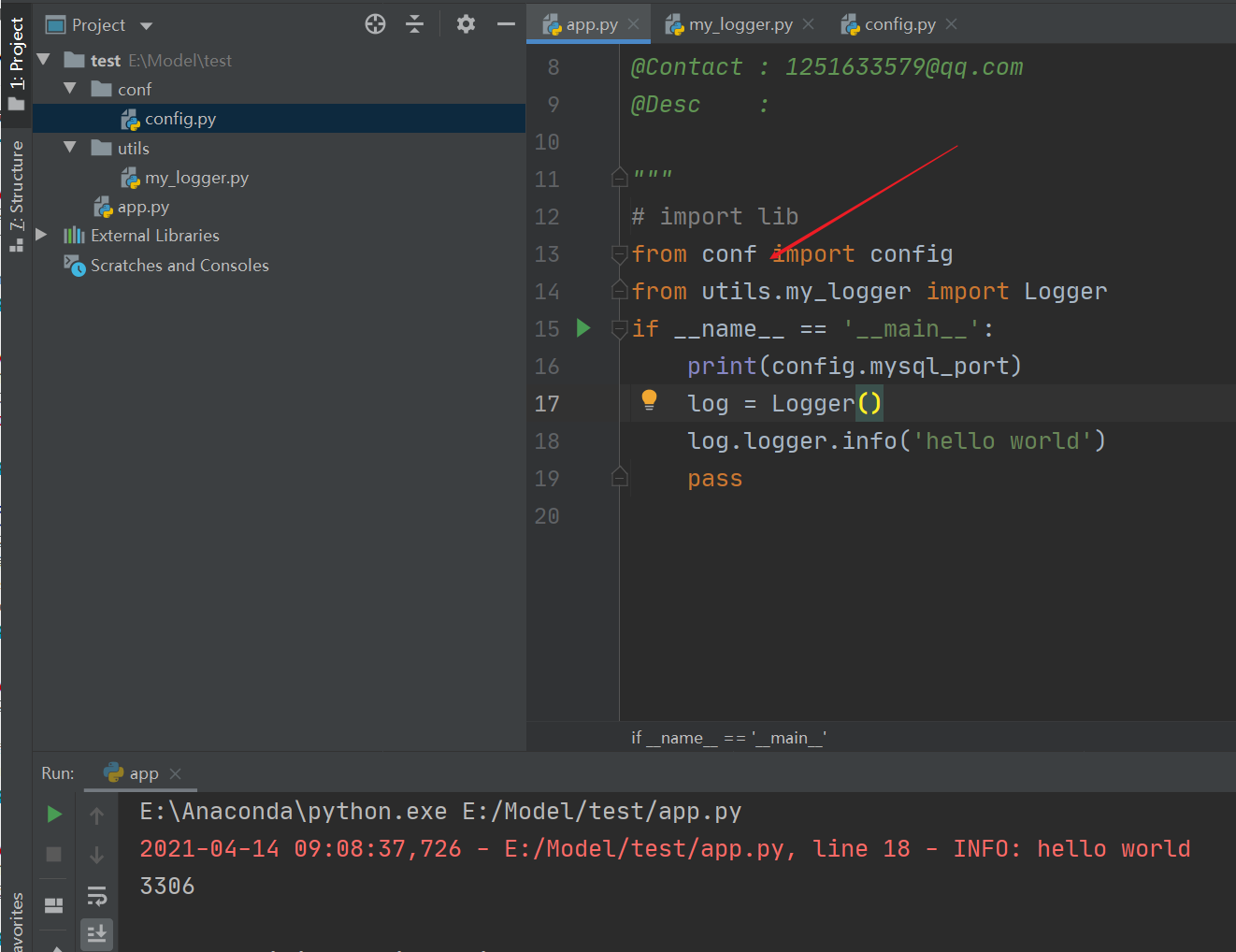Collapse the utils folder arrow
Viewport: 1236px width, 952px height.
coord(70,147)
